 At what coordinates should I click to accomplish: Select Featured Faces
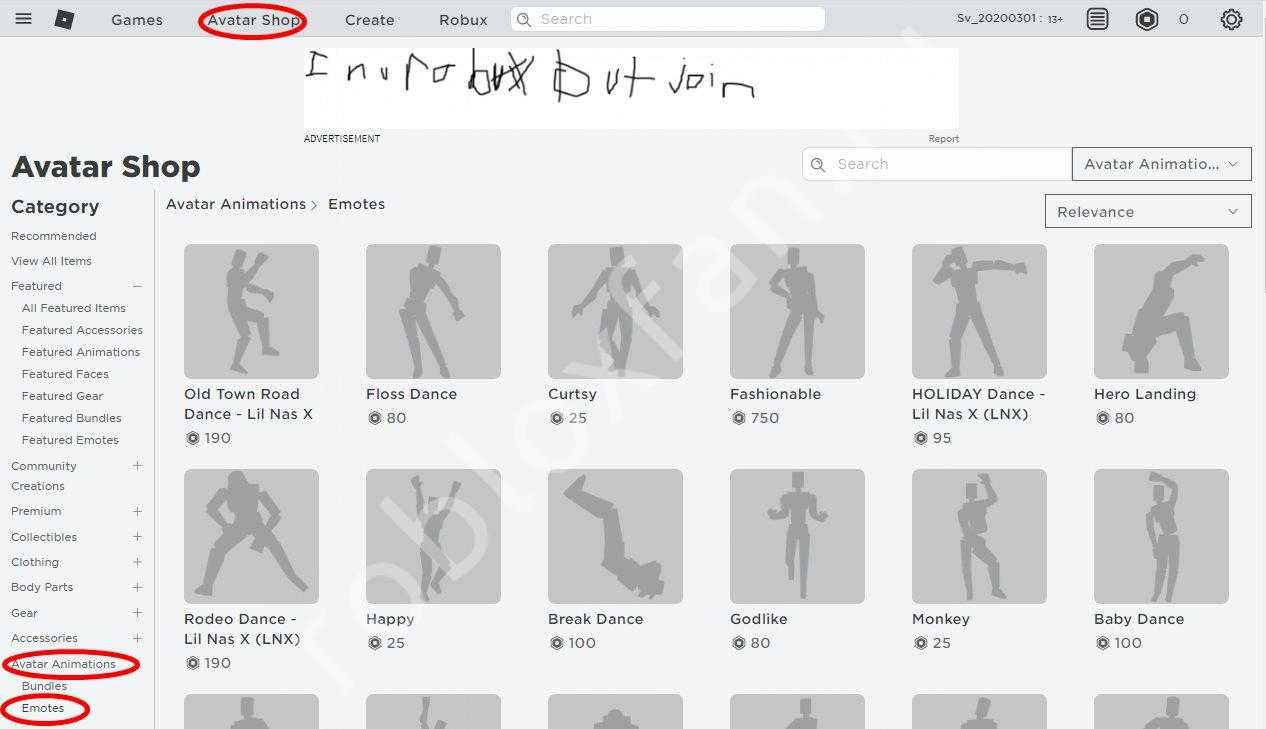[65, 374]
